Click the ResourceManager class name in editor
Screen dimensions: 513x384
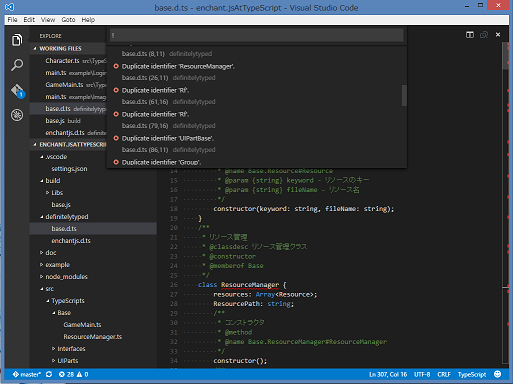(x=250, y=285)
